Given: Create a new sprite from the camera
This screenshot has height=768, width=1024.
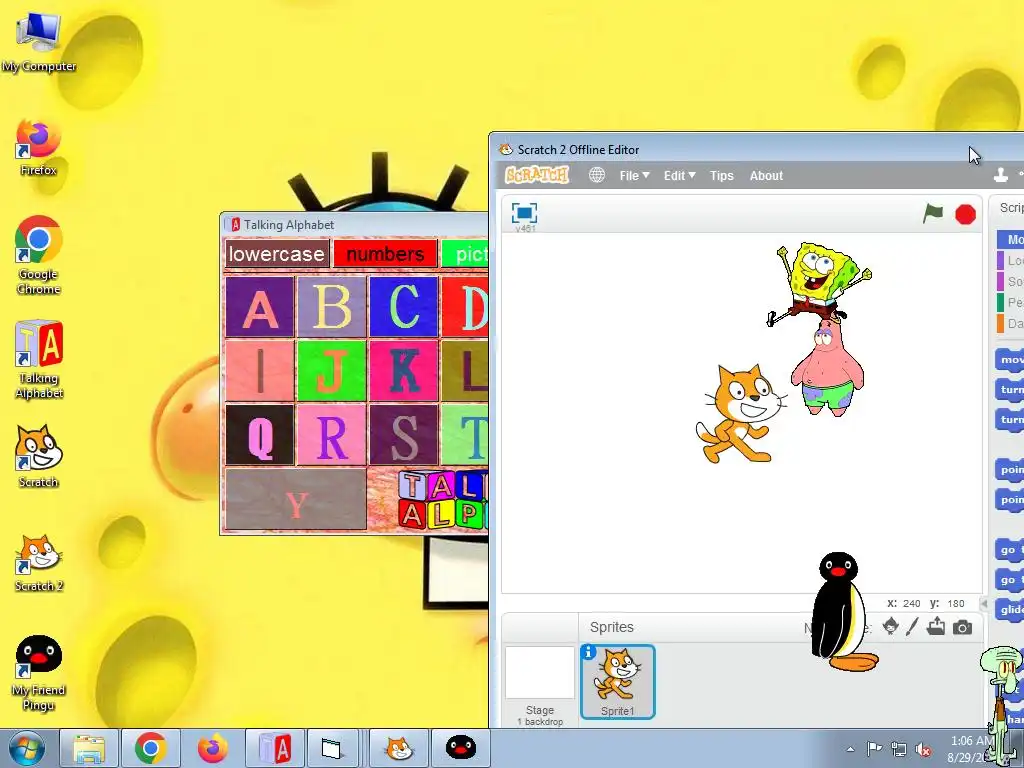Looking at the screenshot, I should pyautogui.click(x=962, y=628).
